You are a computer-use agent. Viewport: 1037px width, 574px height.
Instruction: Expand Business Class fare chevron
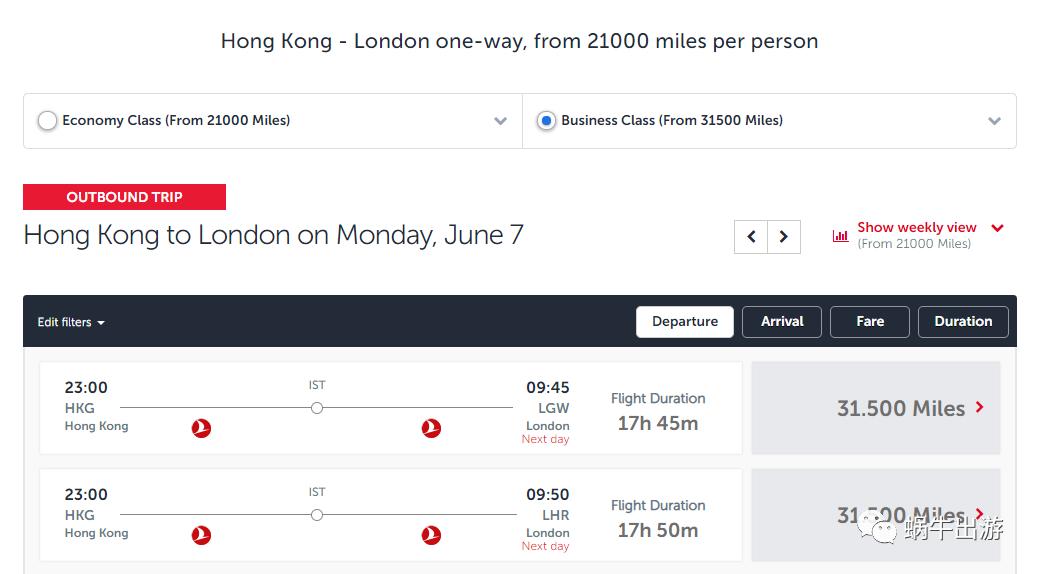click(x=994, y=121)
